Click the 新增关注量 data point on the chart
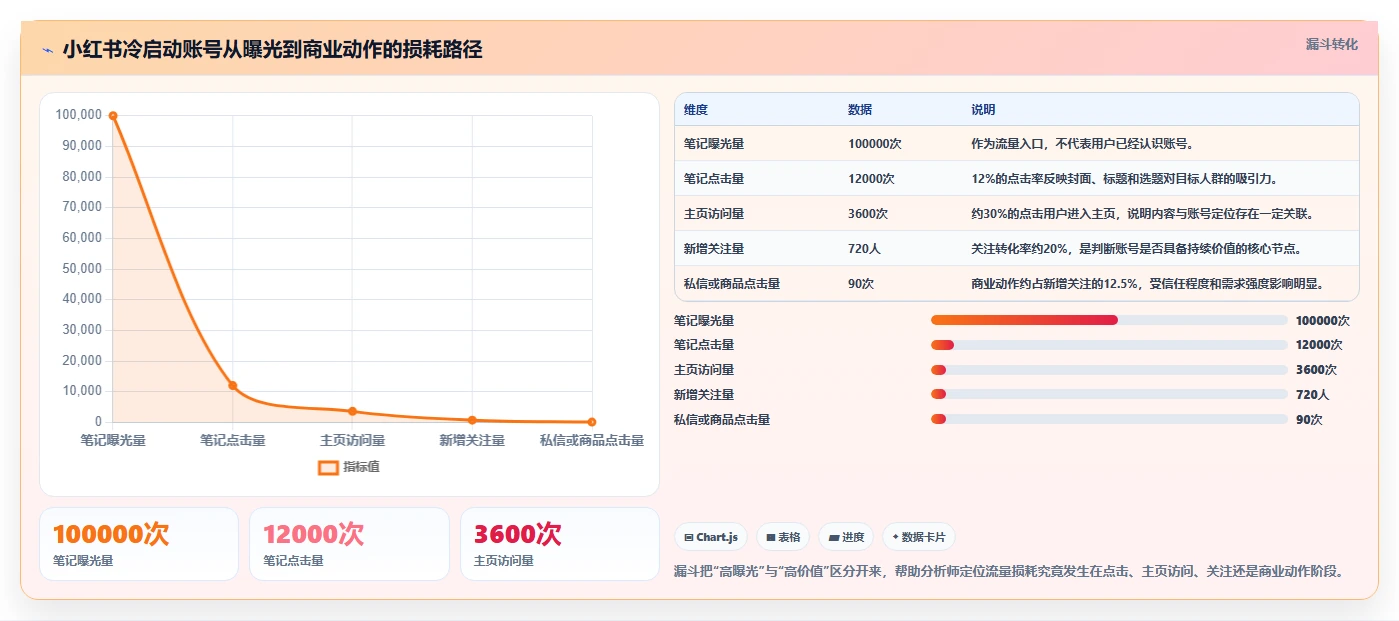The width and height of the screenshot is (1399, 621). coord(472,420)
